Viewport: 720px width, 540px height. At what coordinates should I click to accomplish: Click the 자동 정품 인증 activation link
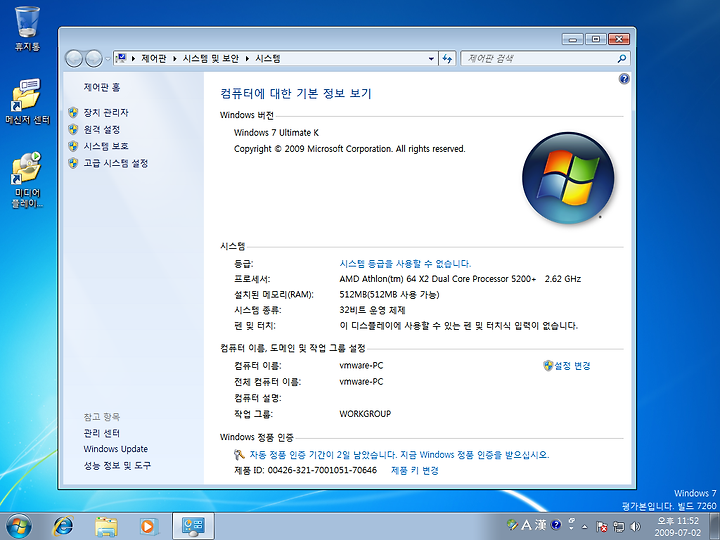(x=399, y=455)
